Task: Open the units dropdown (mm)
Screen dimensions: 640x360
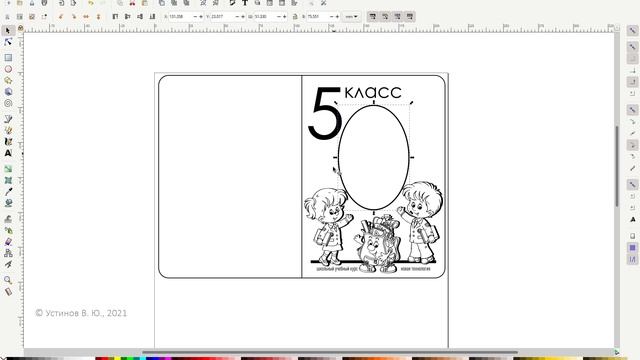Action: pos(351,17)
